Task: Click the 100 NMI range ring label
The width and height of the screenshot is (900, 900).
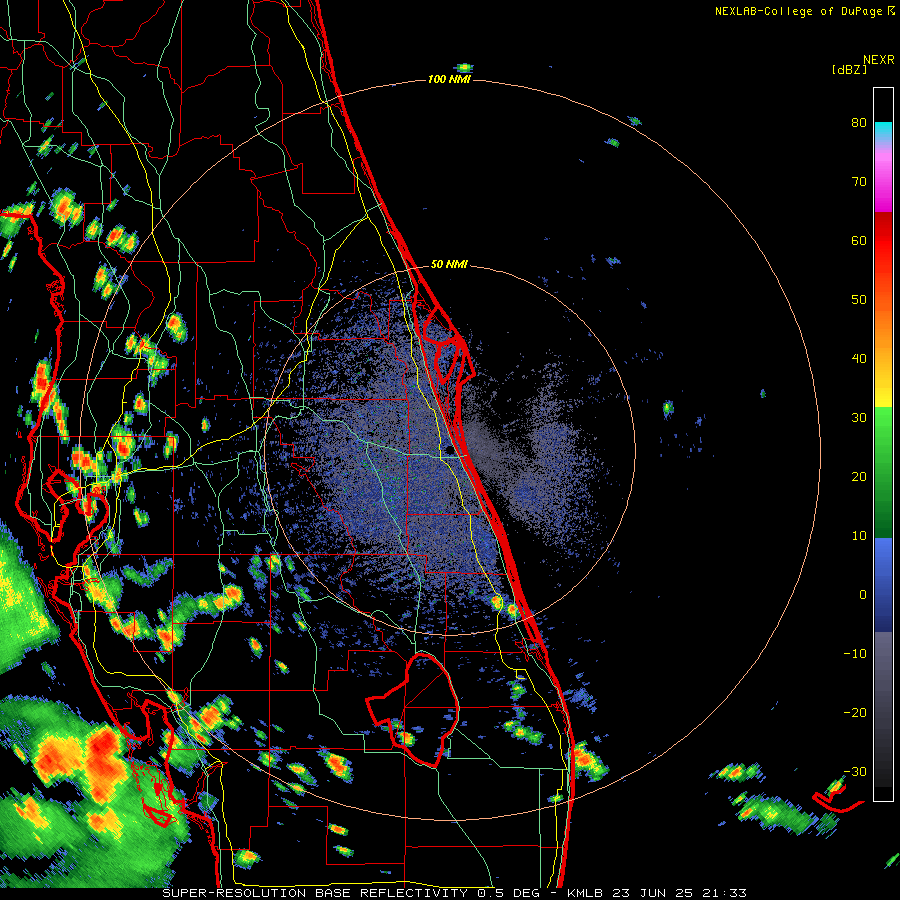Action: click(449, 79)
